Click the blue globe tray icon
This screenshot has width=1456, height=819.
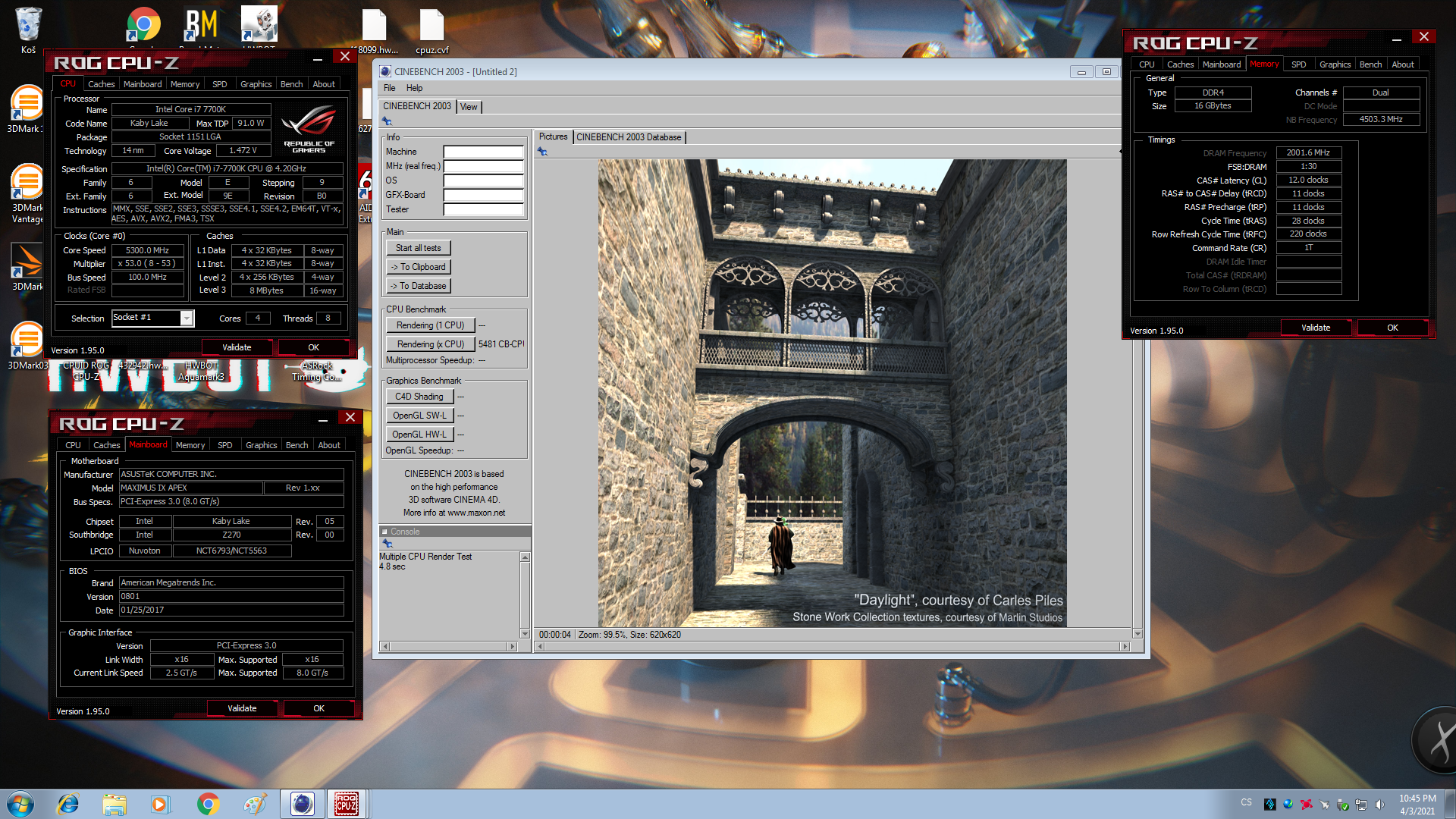1288,805
